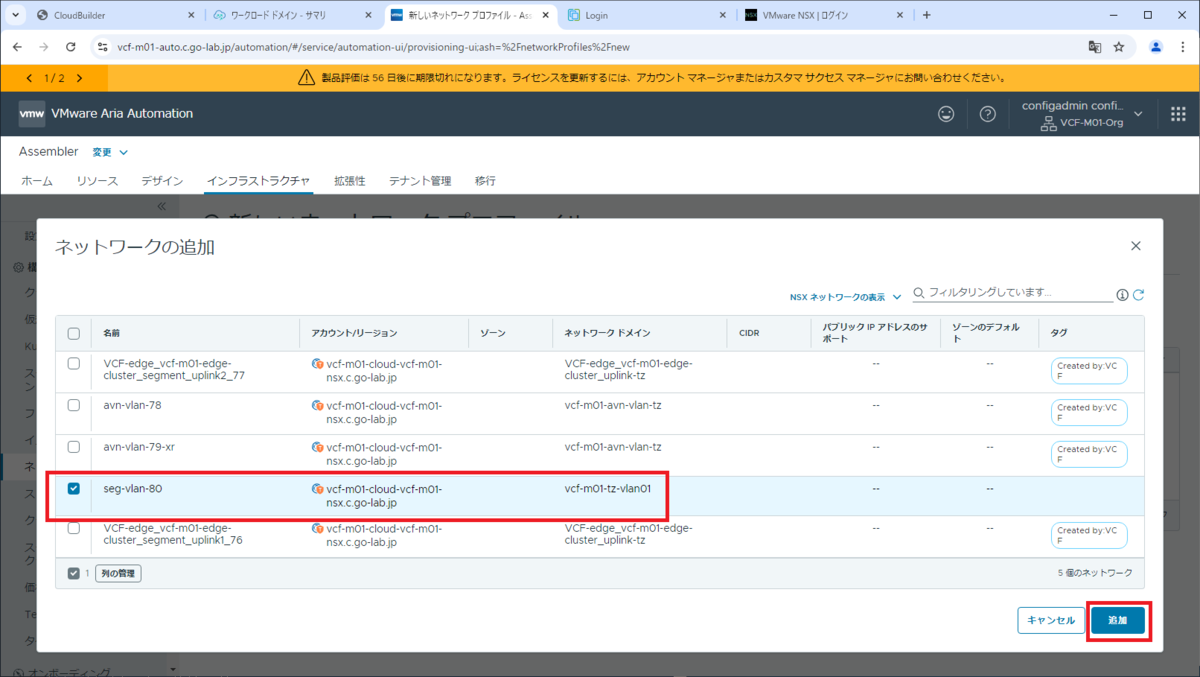Click the CIDR column header
The width and height of the screenshot is (1200, 677).
click(749, 333)
